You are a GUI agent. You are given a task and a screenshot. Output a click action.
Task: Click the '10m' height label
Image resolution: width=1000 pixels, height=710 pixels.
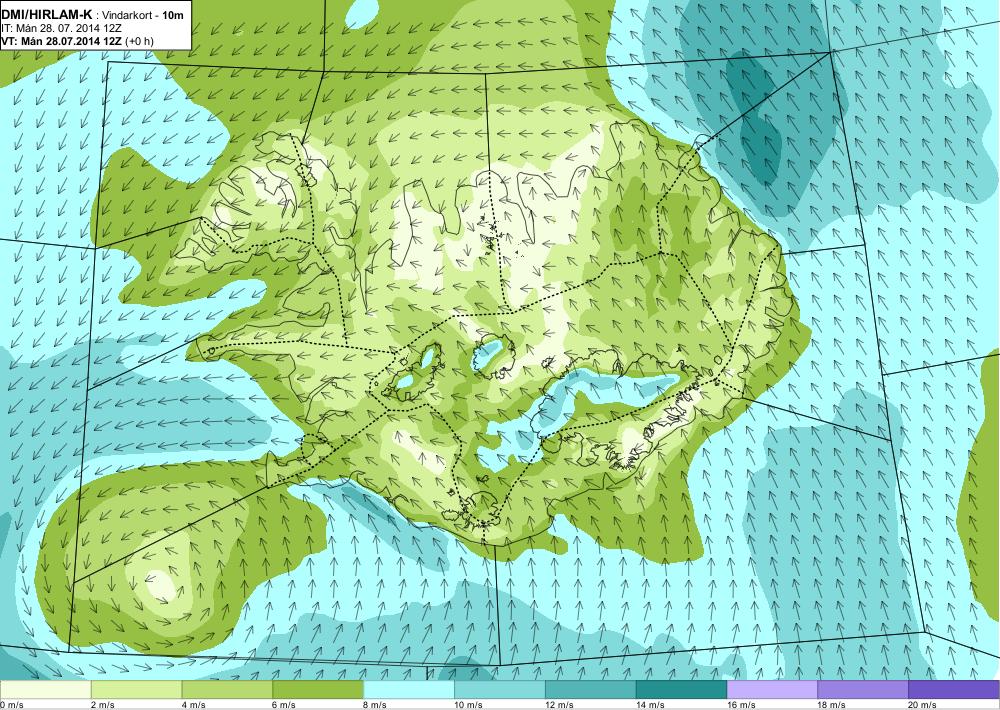pos(172,15)
